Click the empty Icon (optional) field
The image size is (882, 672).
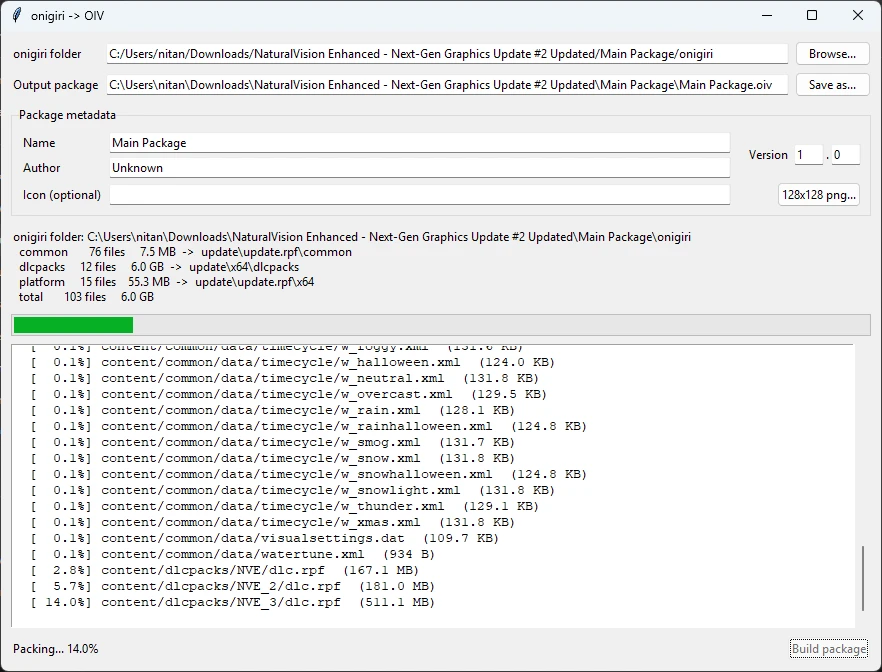pos(420,195)
